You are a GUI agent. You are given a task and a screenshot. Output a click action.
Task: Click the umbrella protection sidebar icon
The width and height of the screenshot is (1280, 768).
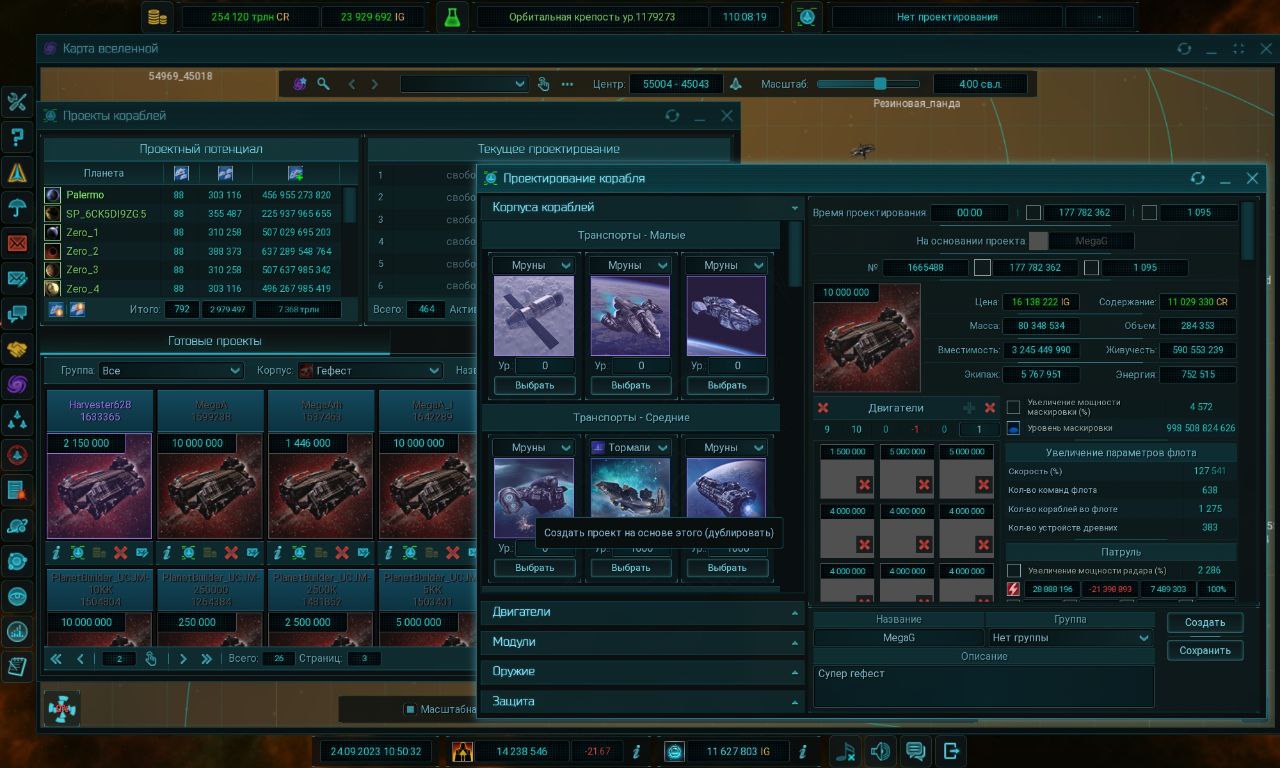coord(17,208)
